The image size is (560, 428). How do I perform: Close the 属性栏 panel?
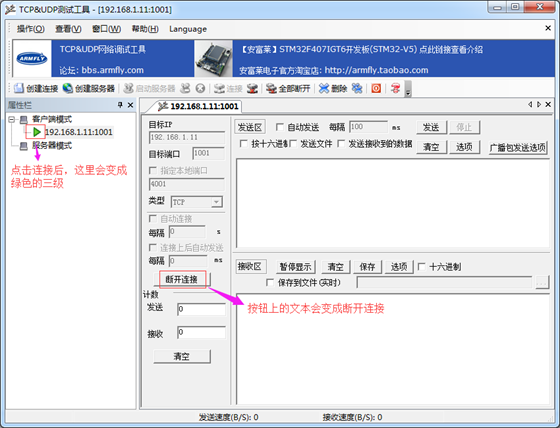point(130,105)
